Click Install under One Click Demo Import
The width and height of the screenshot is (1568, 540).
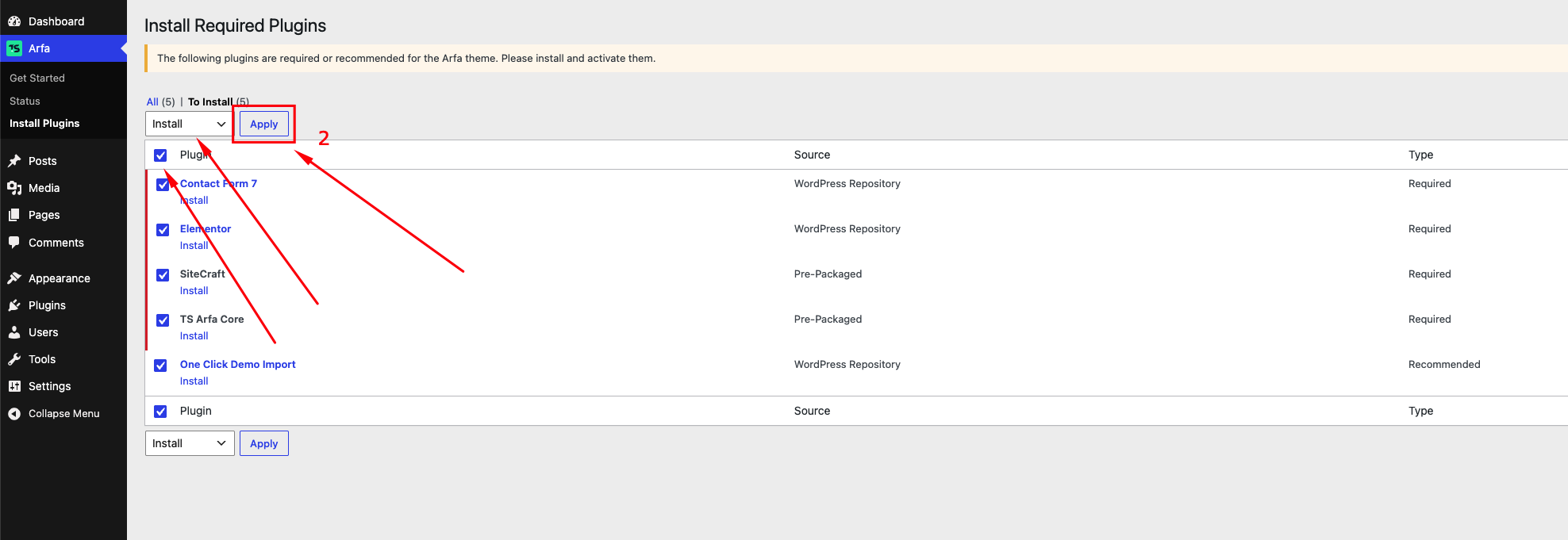point(194,381)
